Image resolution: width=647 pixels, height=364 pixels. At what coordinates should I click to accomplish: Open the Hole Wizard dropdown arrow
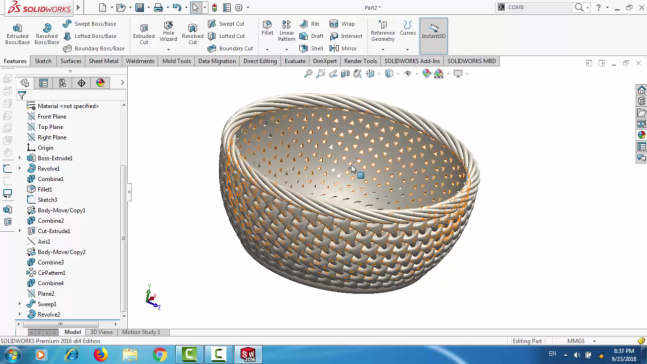coord(168,50)
